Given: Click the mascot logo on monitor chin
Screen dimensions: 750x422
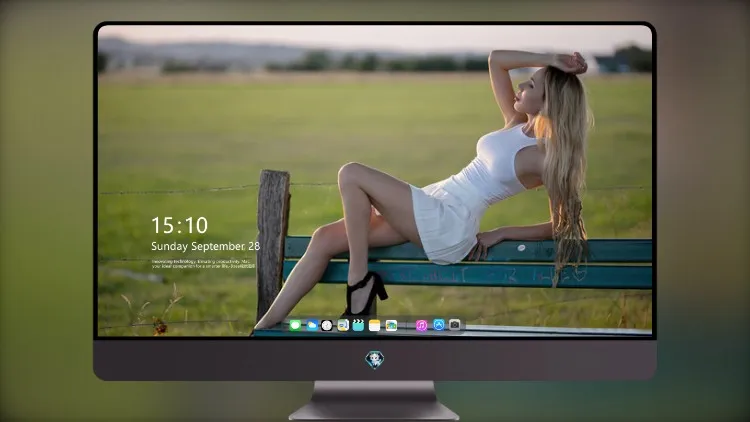Looking at the screenshot, I should pos(375,360).
